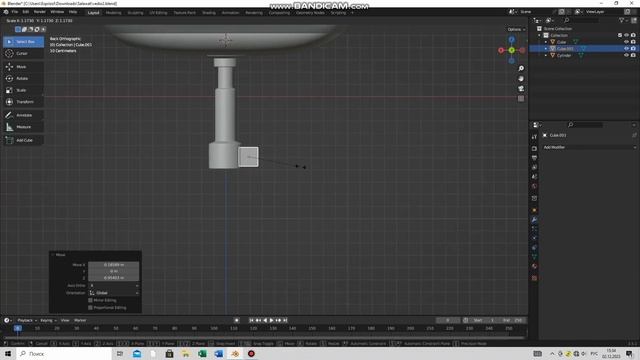640x360 pixels.
Task: Enable Proportional Editing checkbox
Action: 91,307
